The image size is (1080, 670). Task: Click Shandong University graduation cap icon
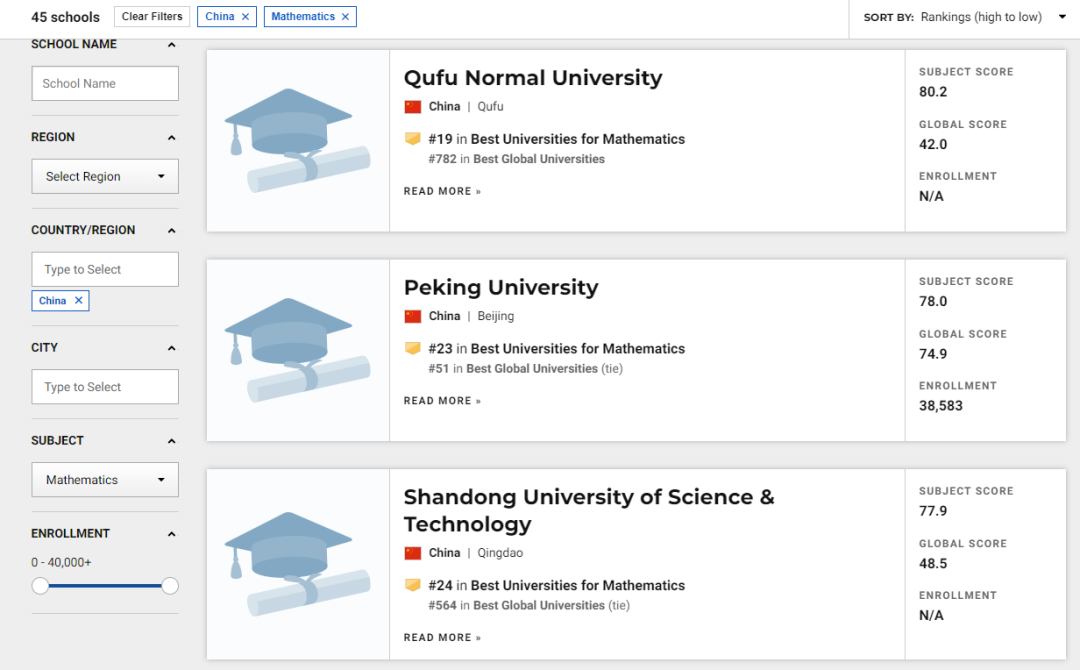coord(297,564)
